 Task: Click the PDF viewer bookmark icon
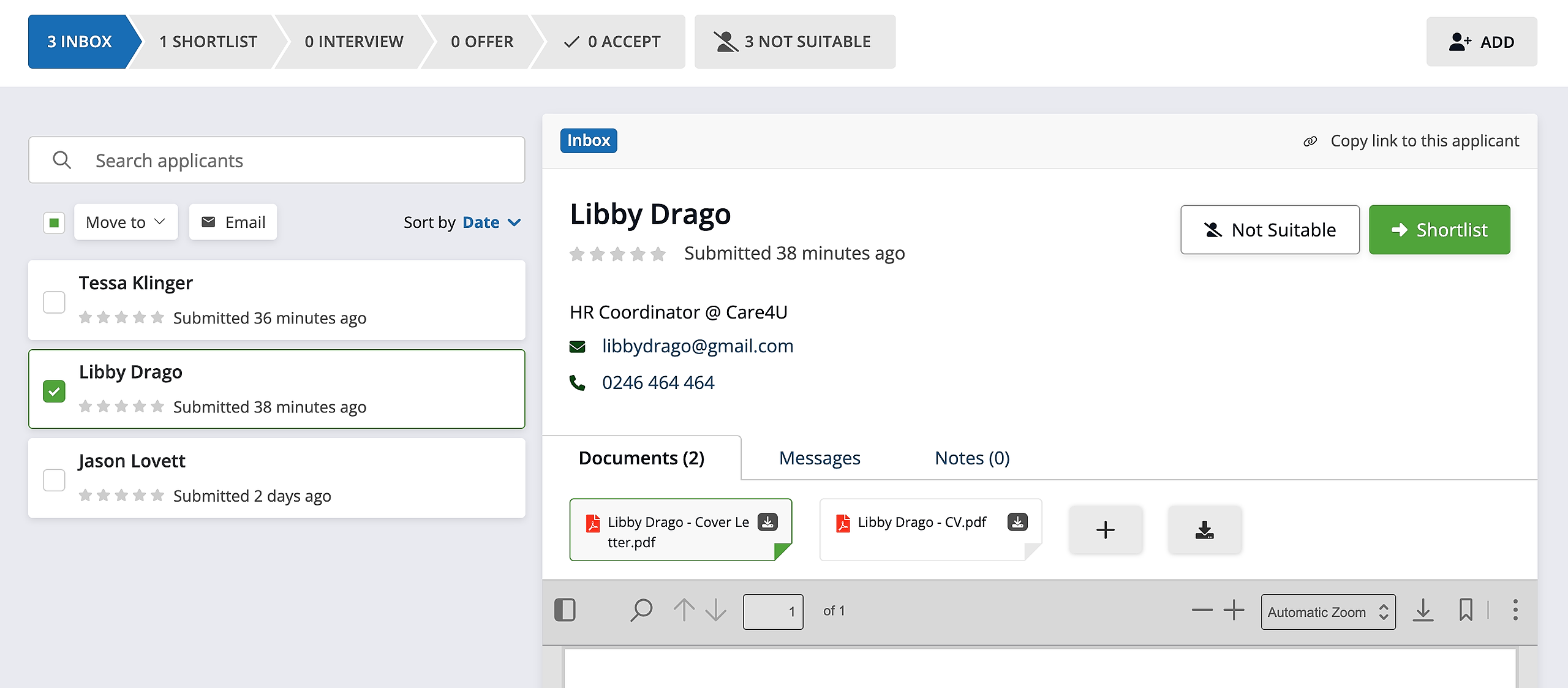pyautogui.click(x=1465, y=610)
